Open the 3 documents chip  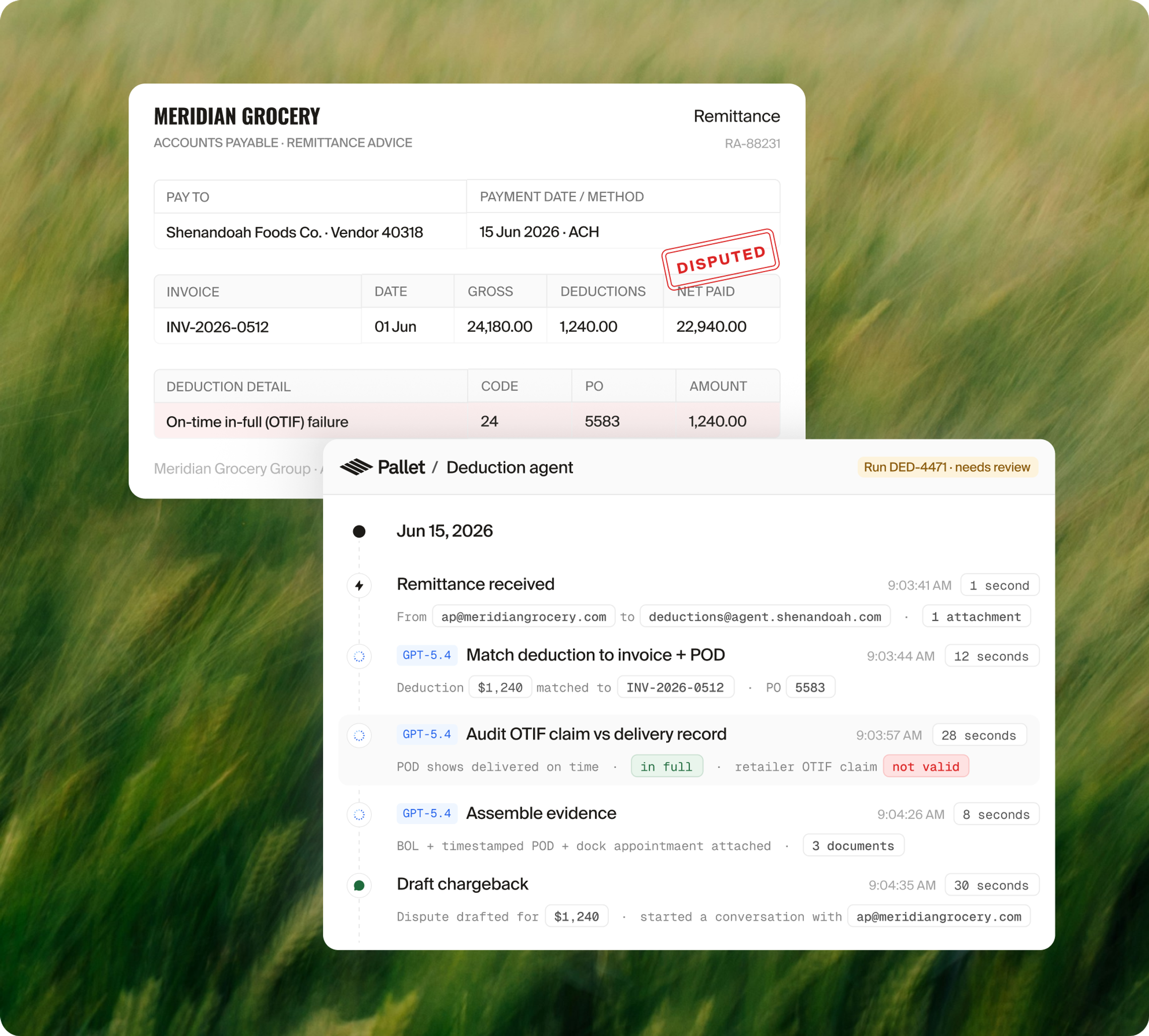[x=853, y=846]
